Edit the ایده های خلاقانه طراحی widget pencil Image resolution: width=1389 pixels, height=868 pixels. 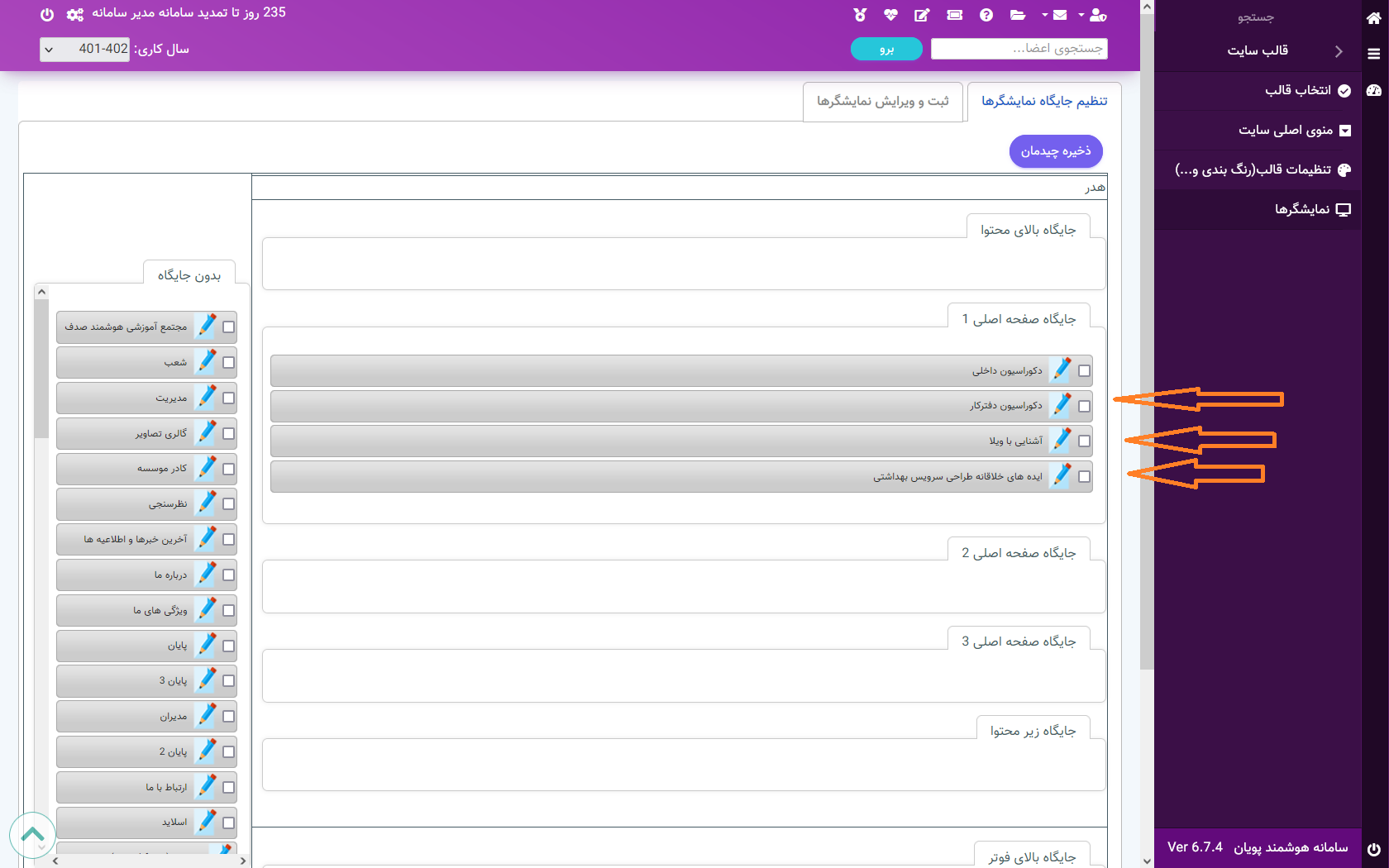pos(1061,476)
